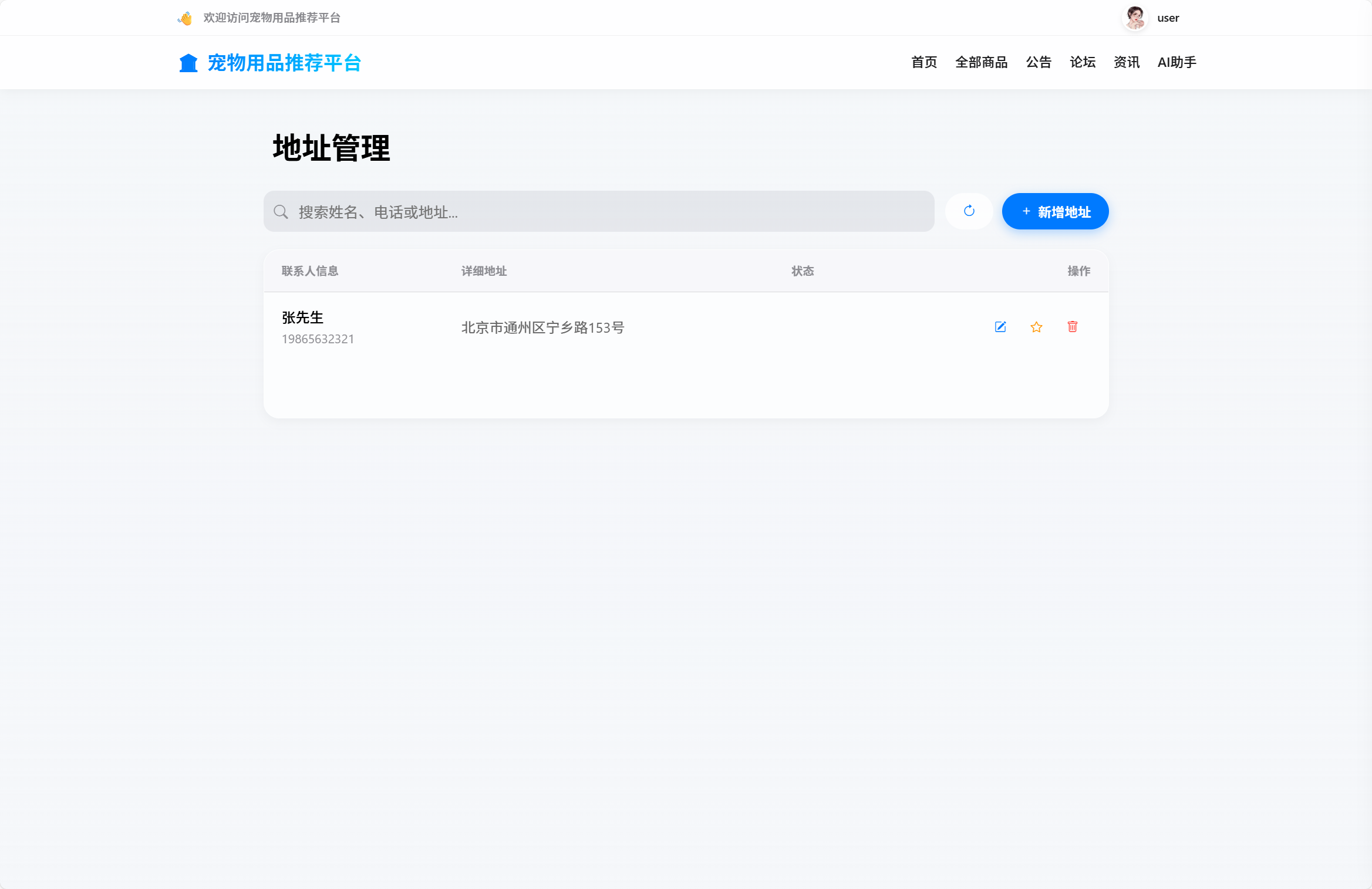Open the 全部商品 page

tap(982, 62)
